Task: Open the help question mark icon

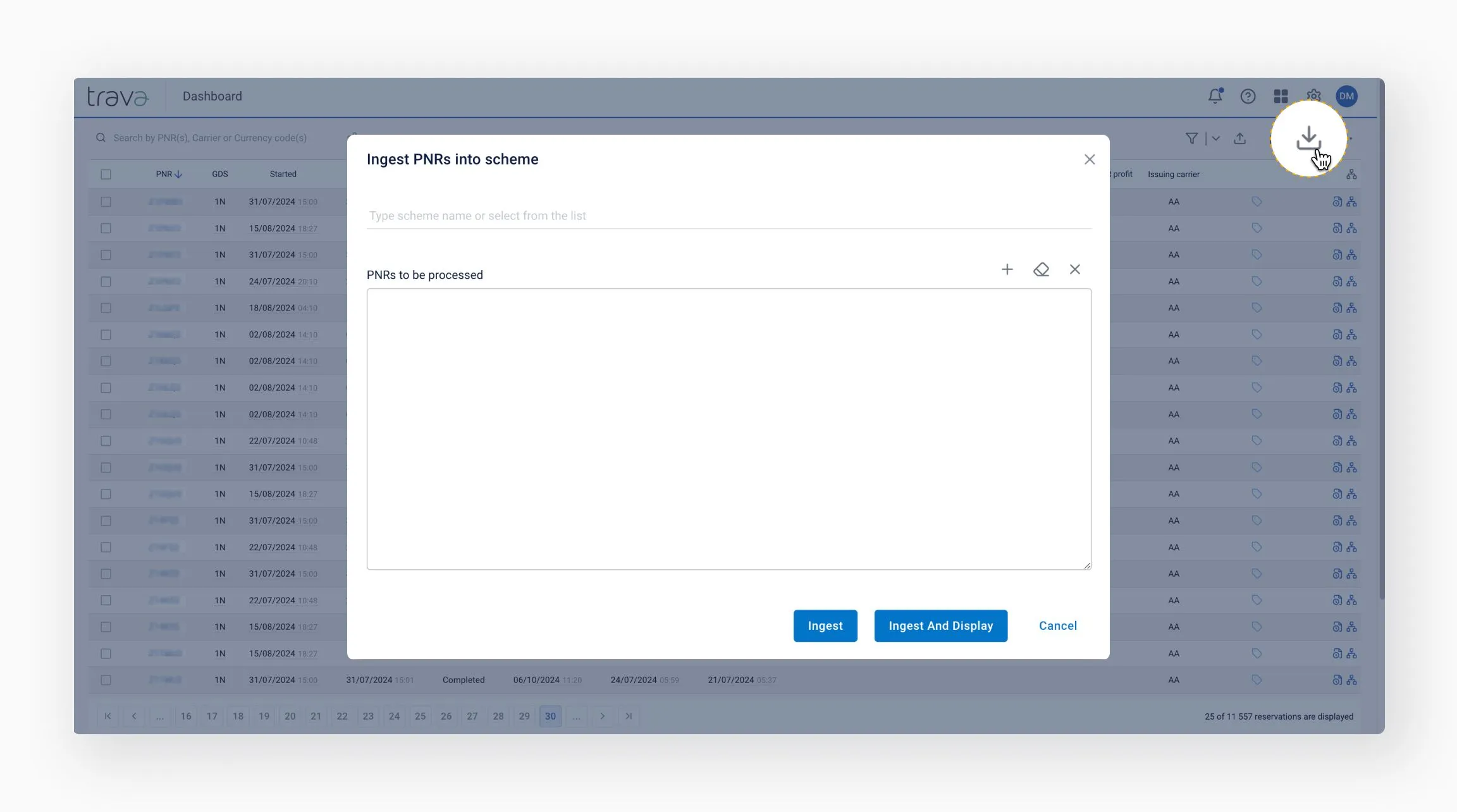Action: pos(1248,96)
